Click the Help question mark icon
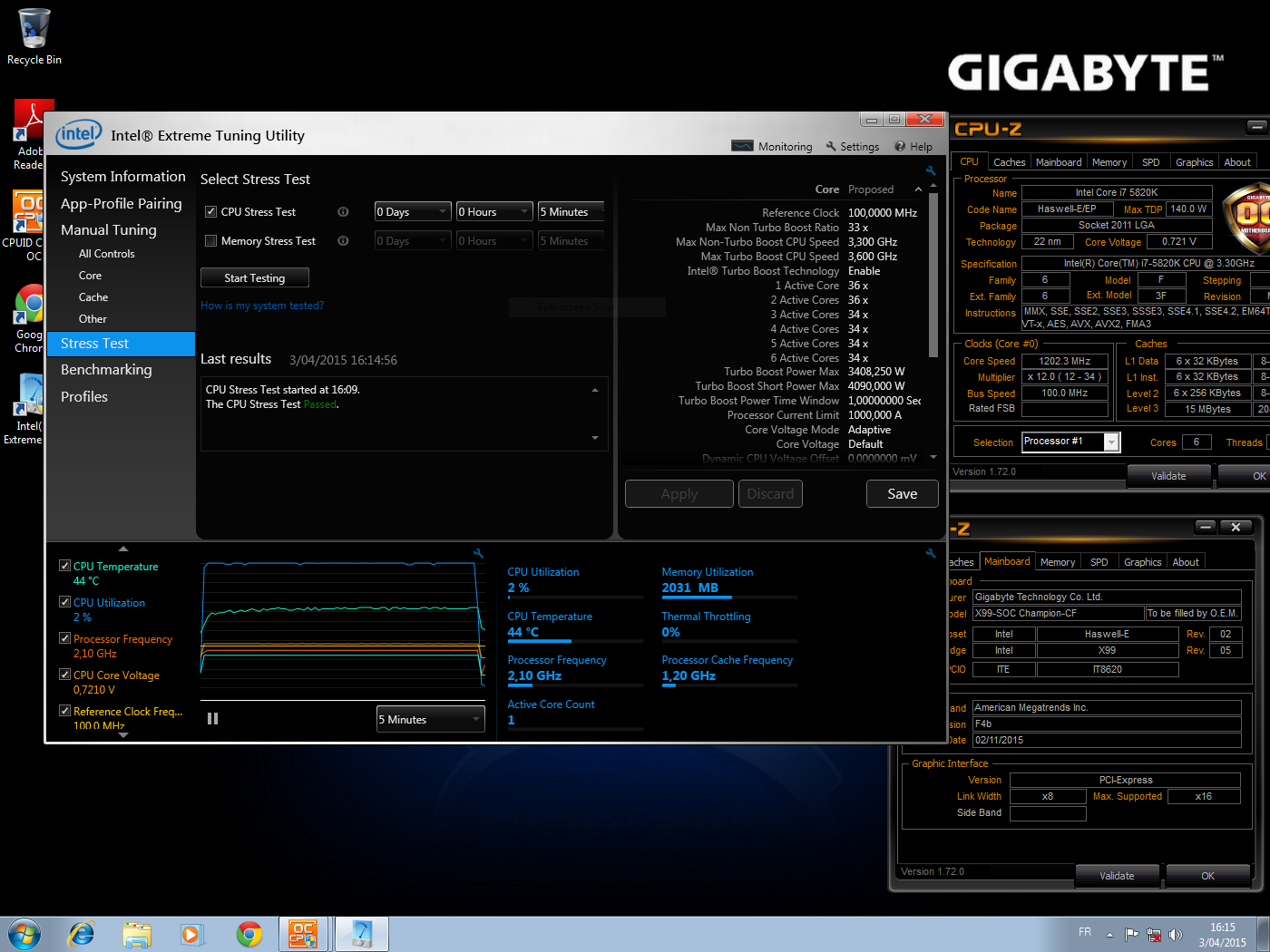This screenshot has height=952, width=1270. [x=900, y=146]
